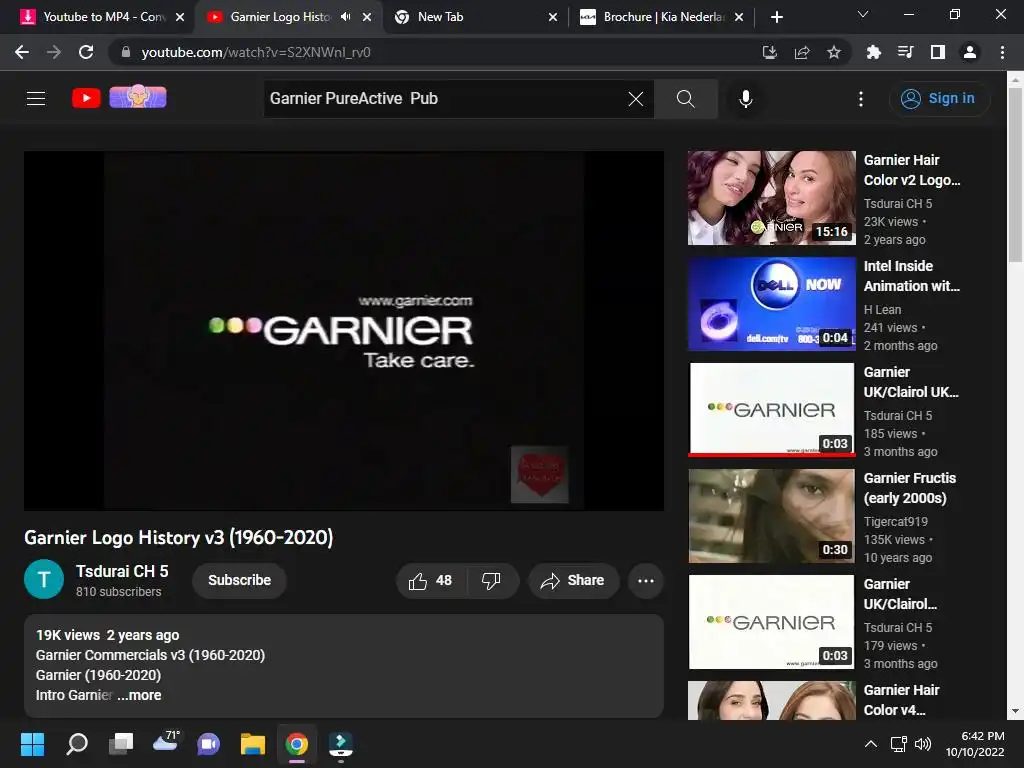Share this page from address bar
The image size is (1024, 768).
click(802, 52)
